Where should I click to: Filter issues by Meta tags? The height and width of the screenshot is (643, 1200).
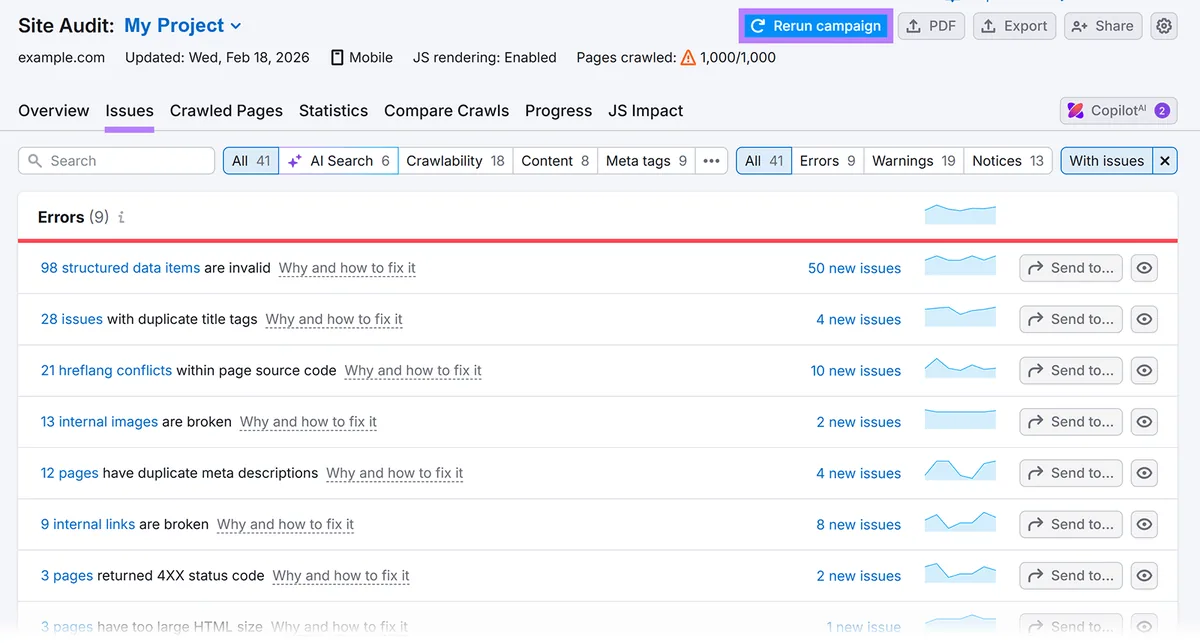coord(646,161)
